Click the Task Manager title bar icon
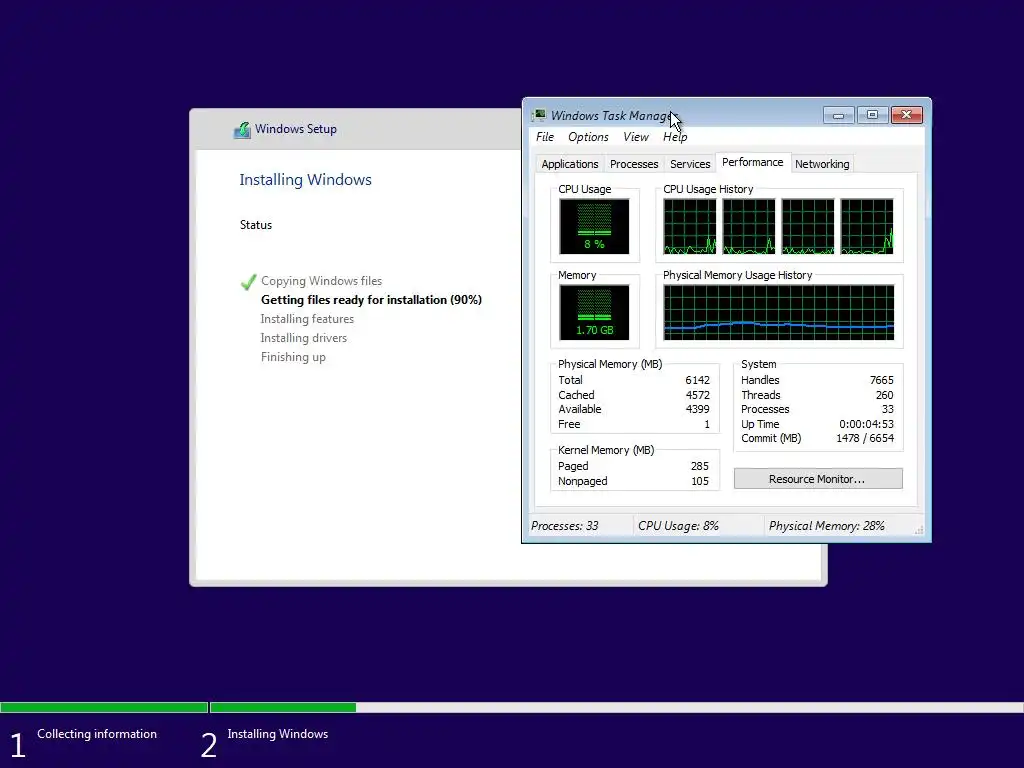1024x768 pixels. pos(539,116)
